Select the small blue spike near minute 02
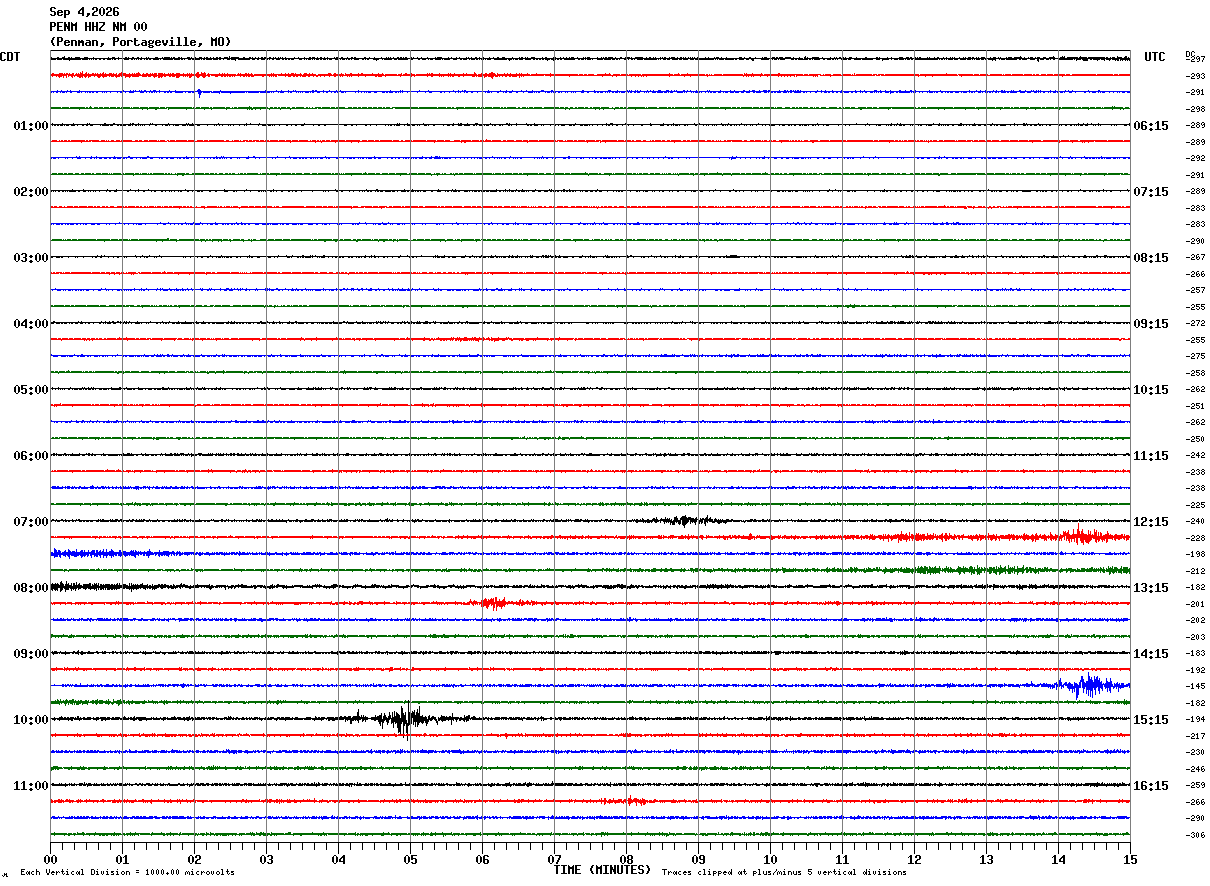 pos(199,93)
